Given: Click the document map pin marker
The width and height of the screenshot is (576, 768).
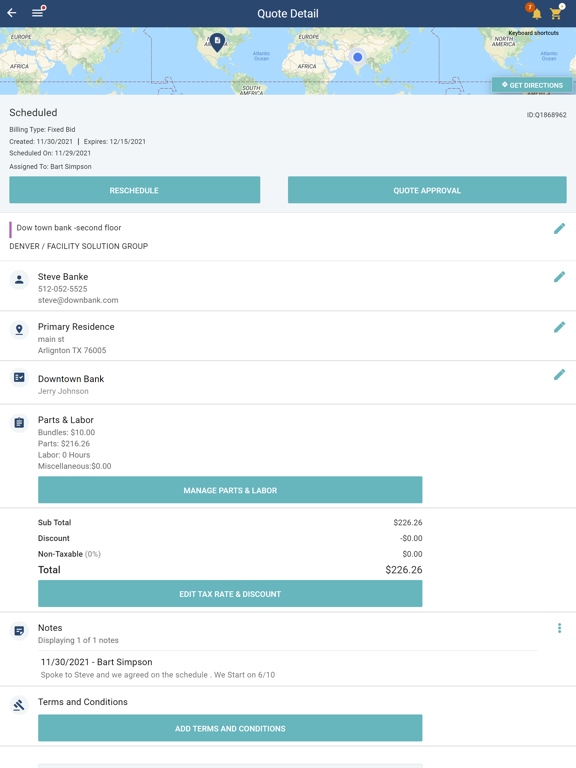Looking at the screenshot, I should [x=217, y=42].
